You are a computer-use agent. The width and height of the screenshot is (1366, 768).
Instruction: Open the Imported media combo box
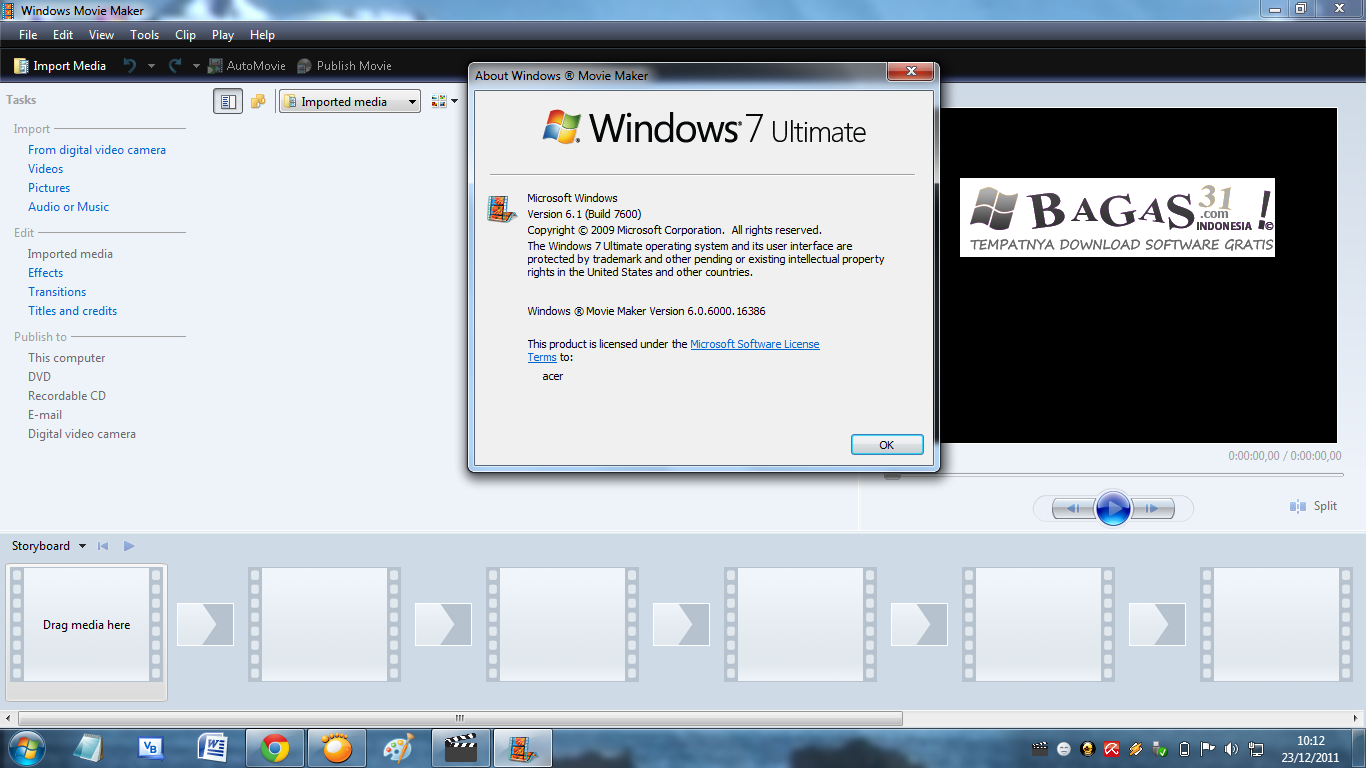349,101
